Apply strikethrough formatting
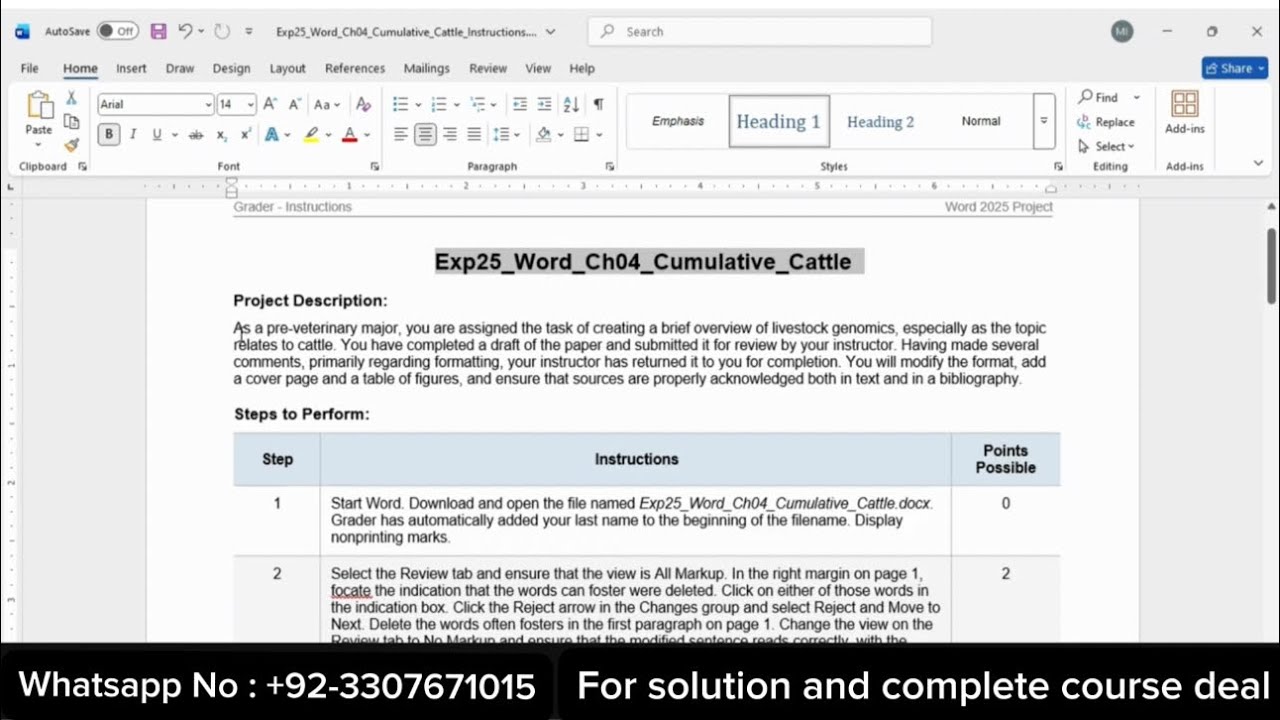This screenshot has height=720, width=1280. 196,134
